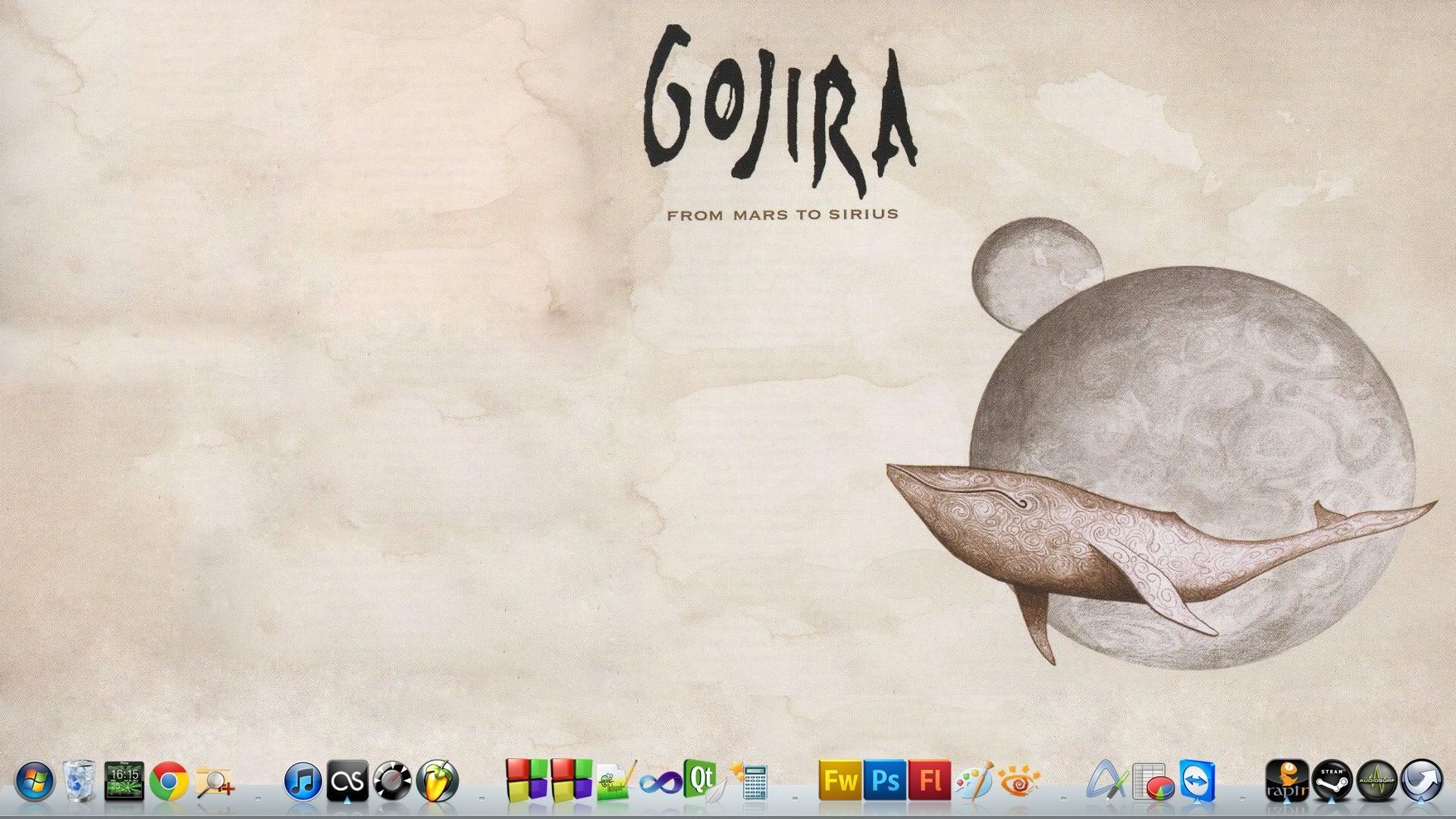Click the black dial knob icon
The image size is (1456, 819).
tap(392, 781)
